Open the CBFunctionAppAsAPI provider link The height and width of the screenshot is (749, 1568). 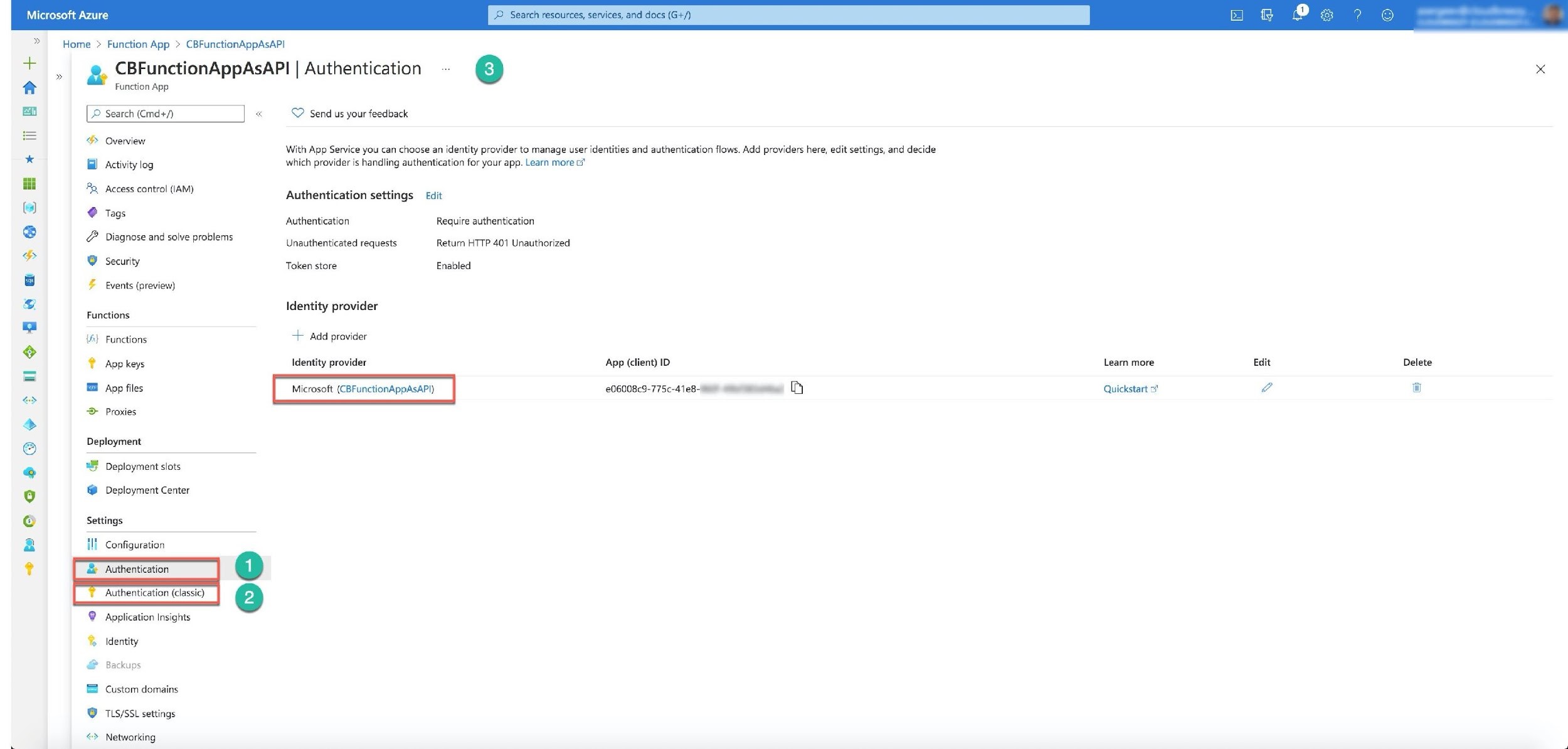click(386, 389)
